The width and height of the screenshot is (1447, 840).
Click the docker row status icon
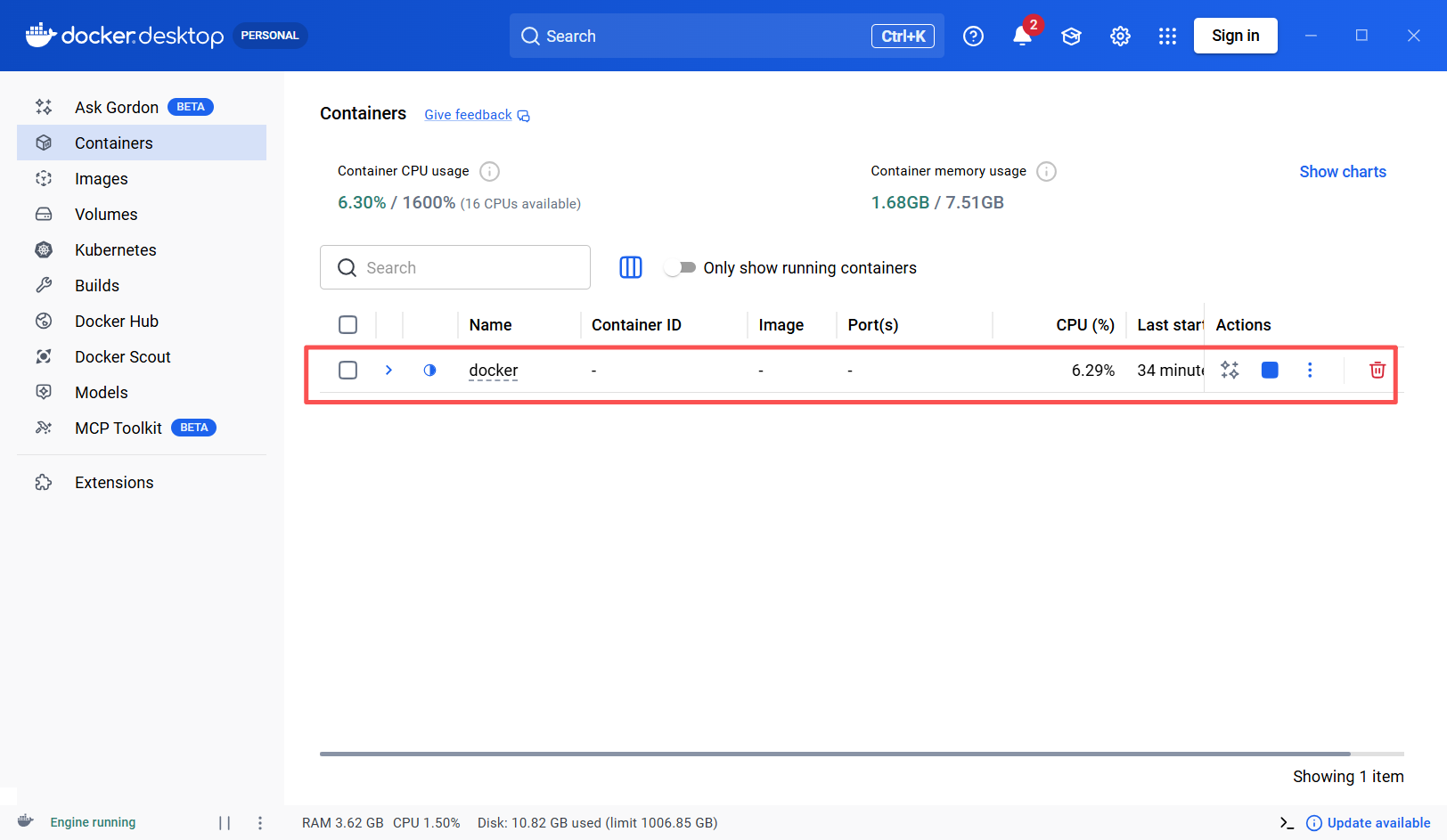tap(430, 370)
